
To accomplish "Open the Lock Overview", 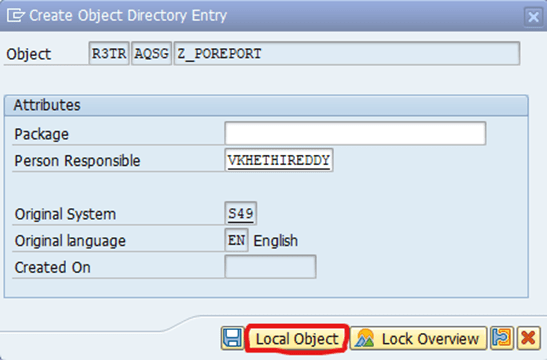I will coord(418,338).
